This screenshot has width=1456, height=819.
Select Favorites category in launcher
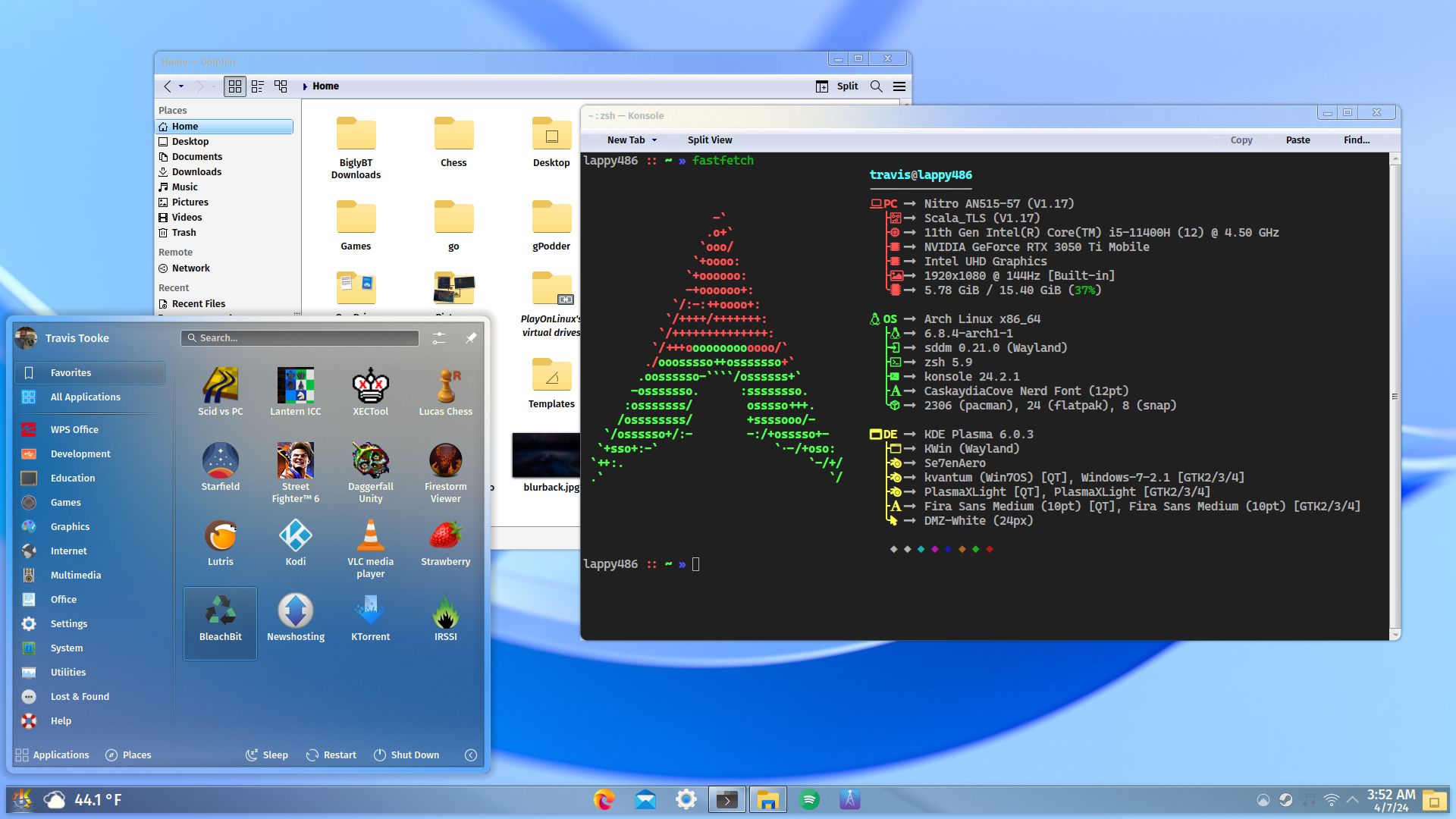89,372
